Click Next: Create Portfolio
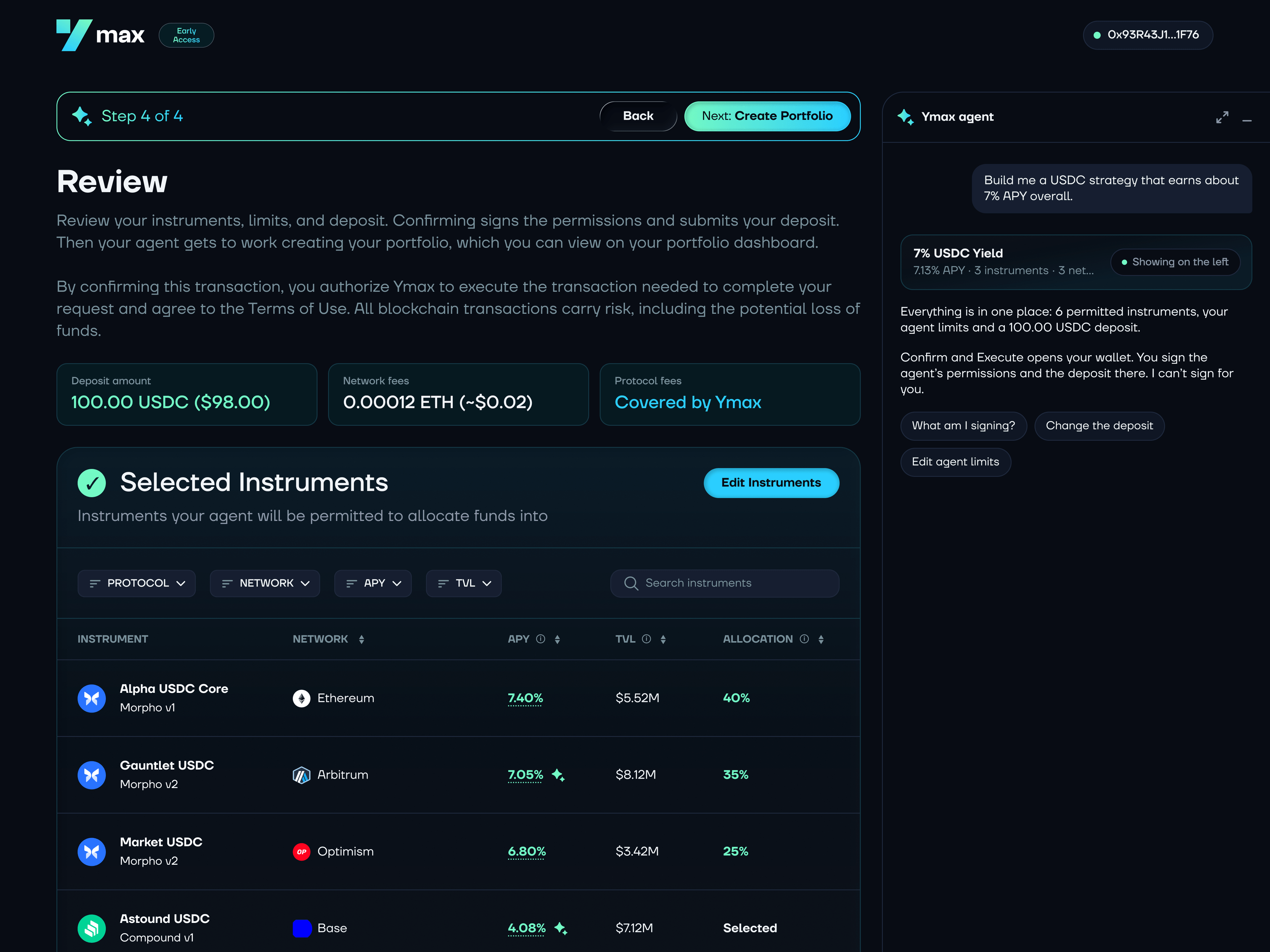Image resolution: width=1270 pixels, height=952 pixels. pos(767,116)
